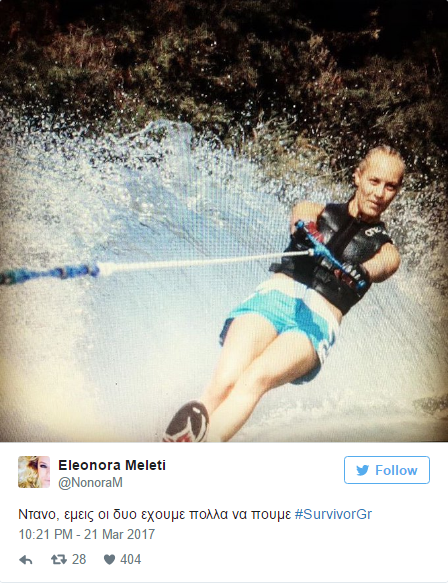Open the #SurvivorGr hashtag
The image size is (448, 584).
pyautogui.click(x=333, y=514)
